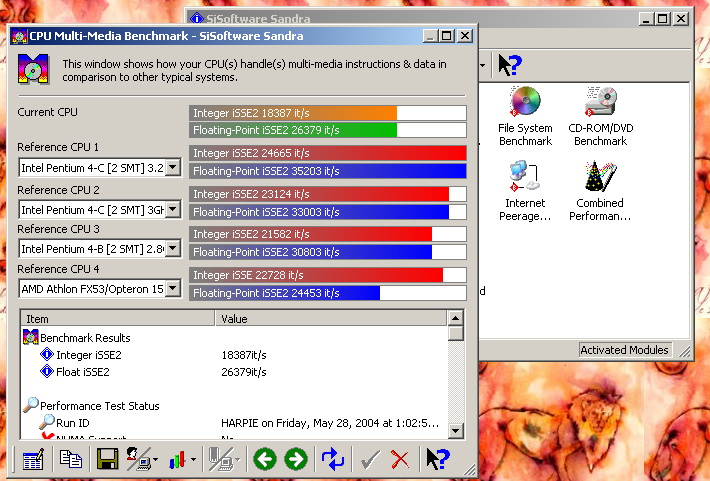Screen dimensions: 710x481
Task: Expand the Reference CPU 2 dropdown
Action: tap(173, 210)
